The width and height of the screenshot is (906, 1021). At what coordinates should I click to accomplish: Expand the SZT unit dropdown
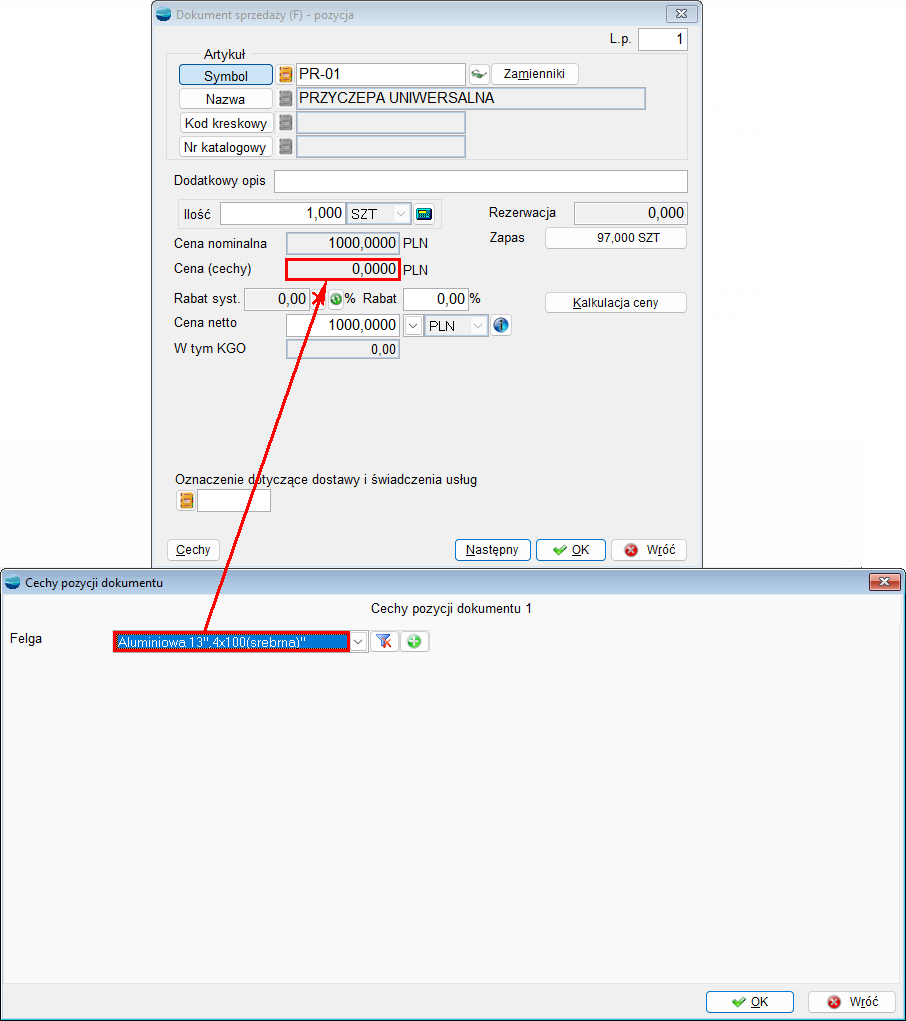[x=401, y=214]
